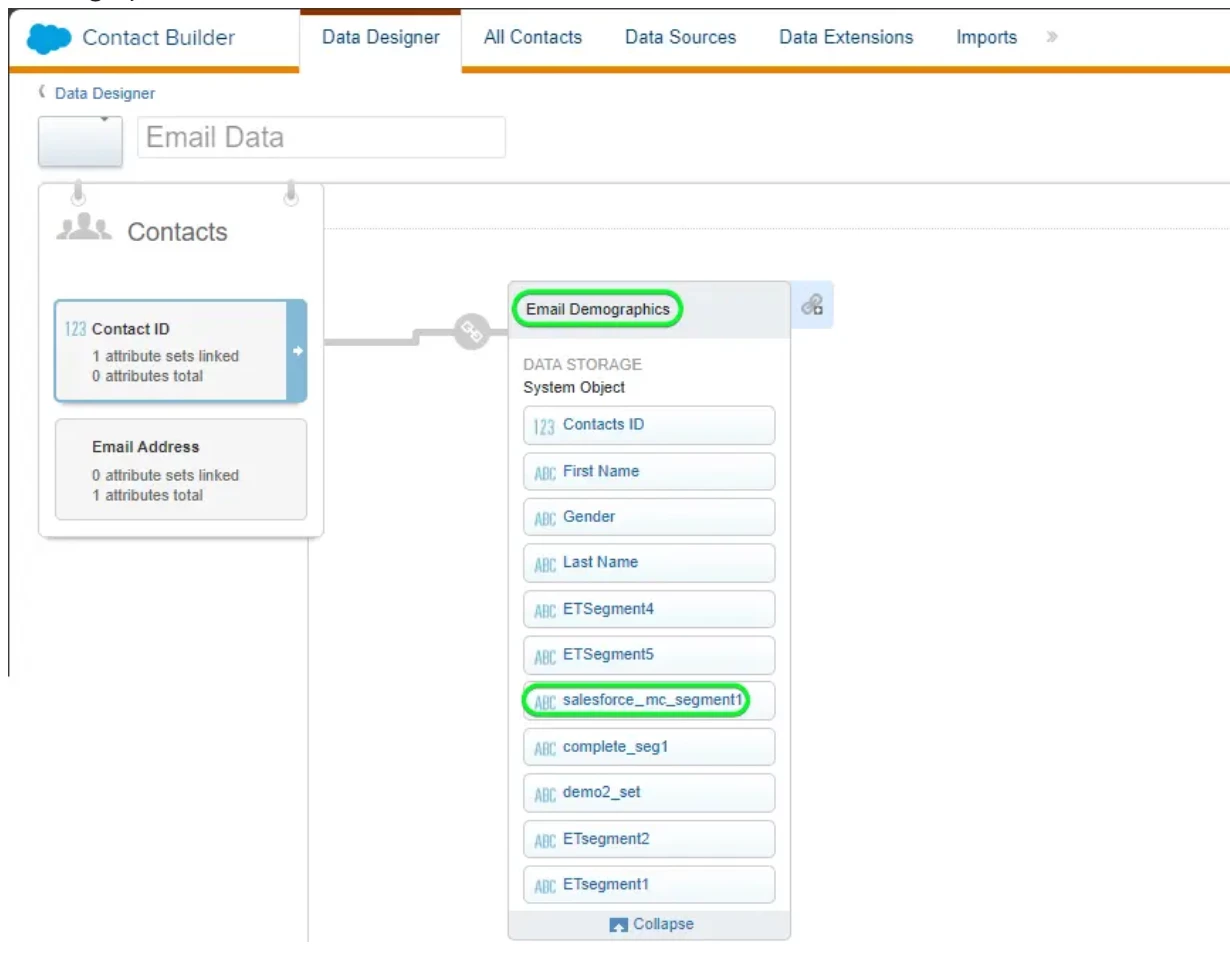Click the Email Data name field
The image size is (1230, 976).
(x=321, y=137)
